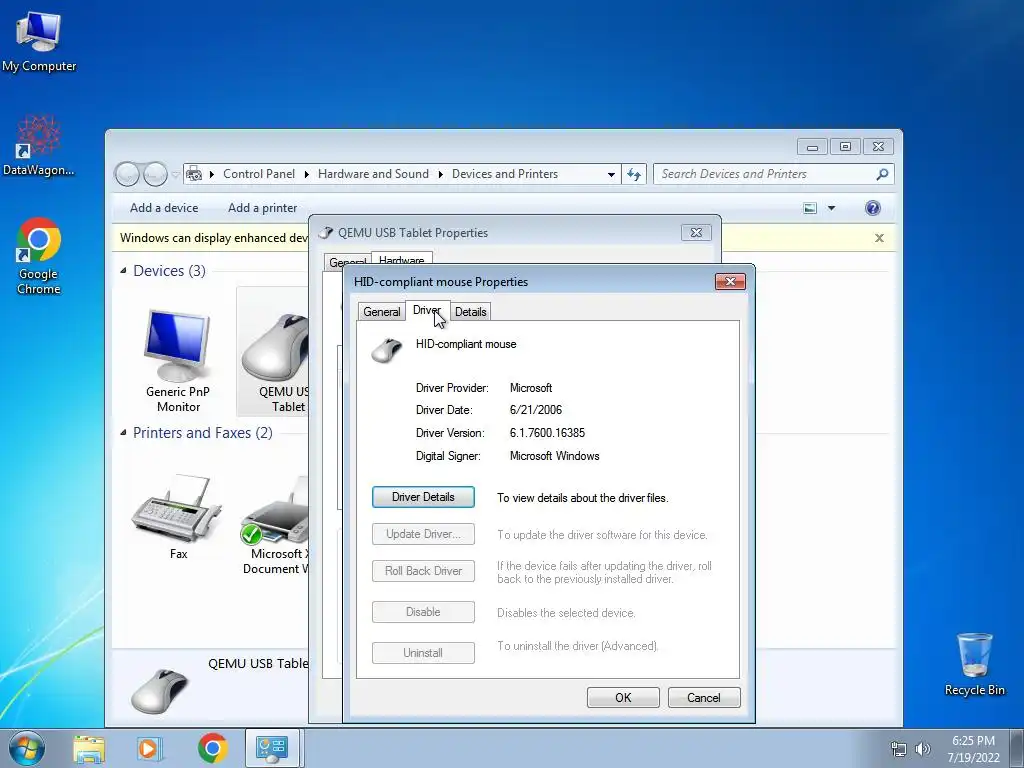Open My Computer desktop icon
The width and height of the screenshot is (1024, 768).
[x=39, y=41]
